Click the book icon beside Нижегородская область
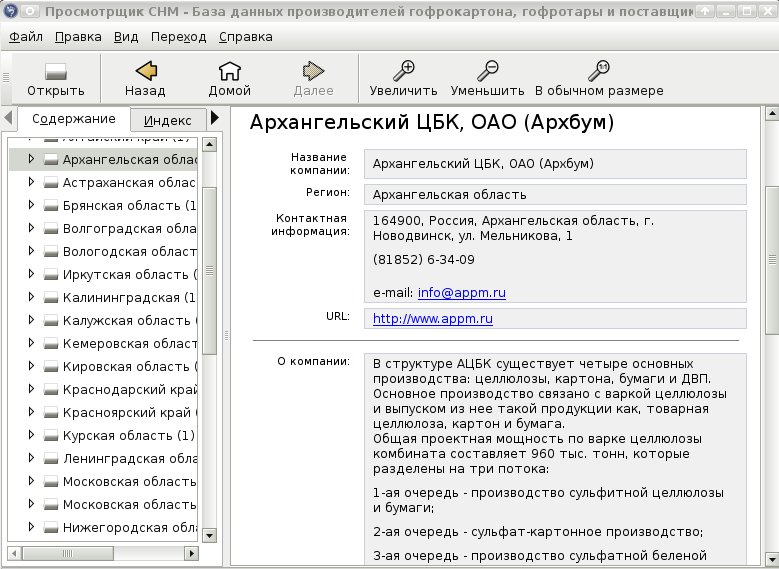The image size is (779, 569). pyautogui.click(x=50, y=527)
